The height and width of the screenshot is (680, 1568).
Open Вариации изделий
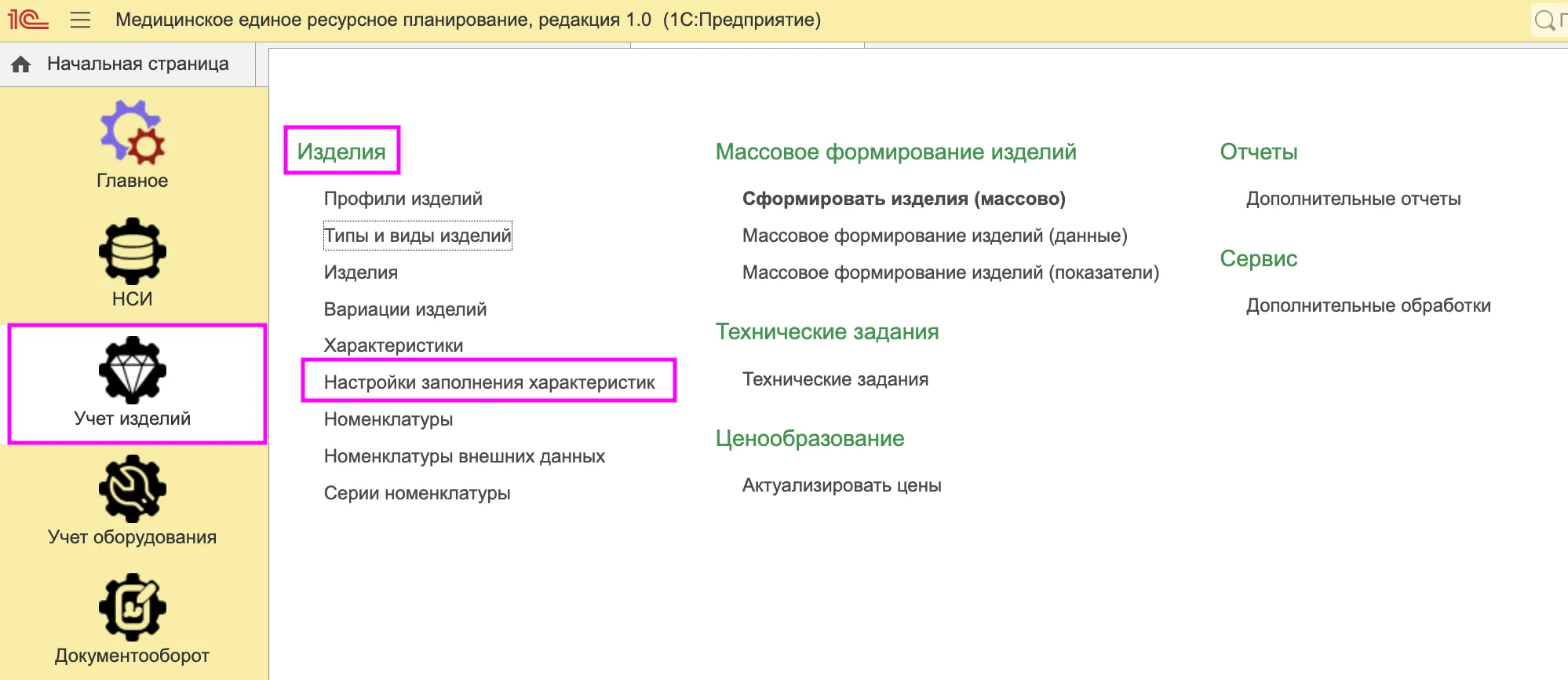click(405, 309)
